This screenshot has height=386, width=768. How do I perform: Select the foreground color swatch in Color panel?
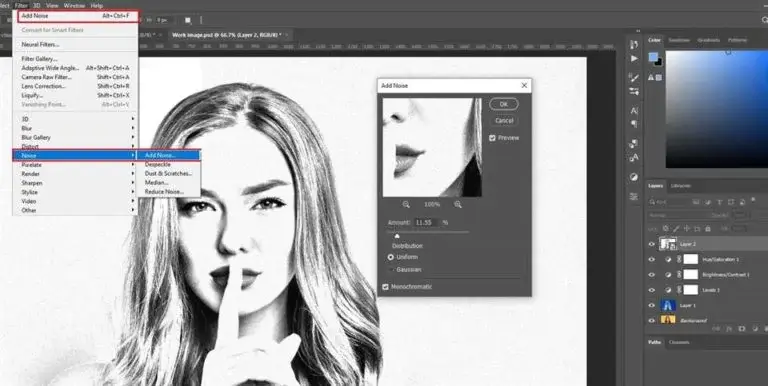(653, 57)
